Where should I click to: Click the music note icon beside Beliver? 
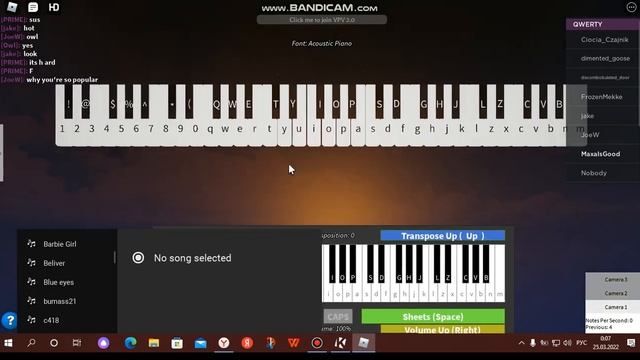point(31,263)
